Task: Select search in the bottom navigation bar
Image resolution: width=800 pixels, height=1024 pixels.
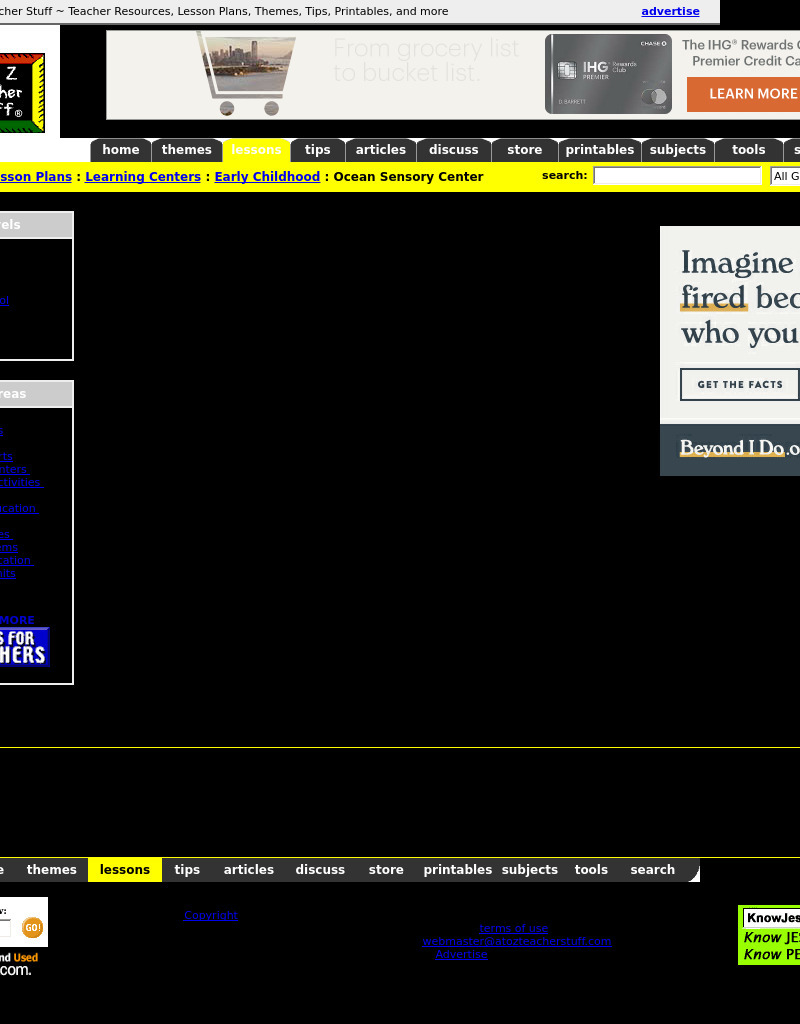Action: (652, 870)
